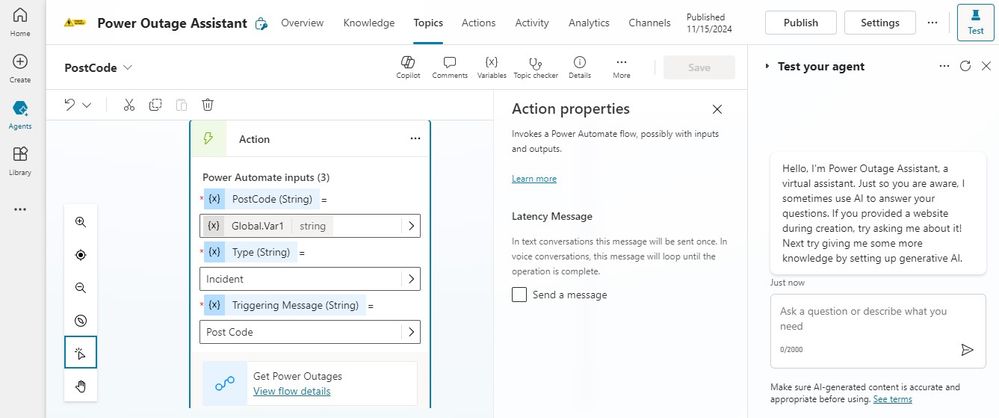The image size is (999, 418).
Task: Open the Variables panel
Action: pyautogui.click(x=491, y=66)
